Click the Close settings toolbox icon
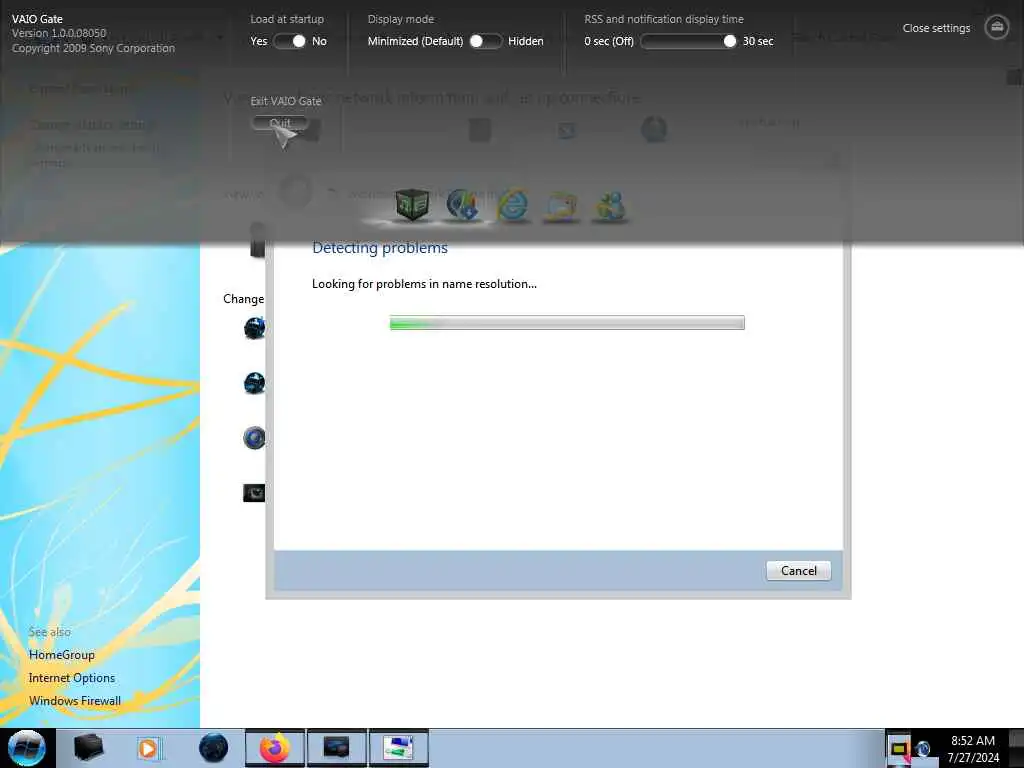Viewport: 1024px width, 768px height. pos(997,27)
